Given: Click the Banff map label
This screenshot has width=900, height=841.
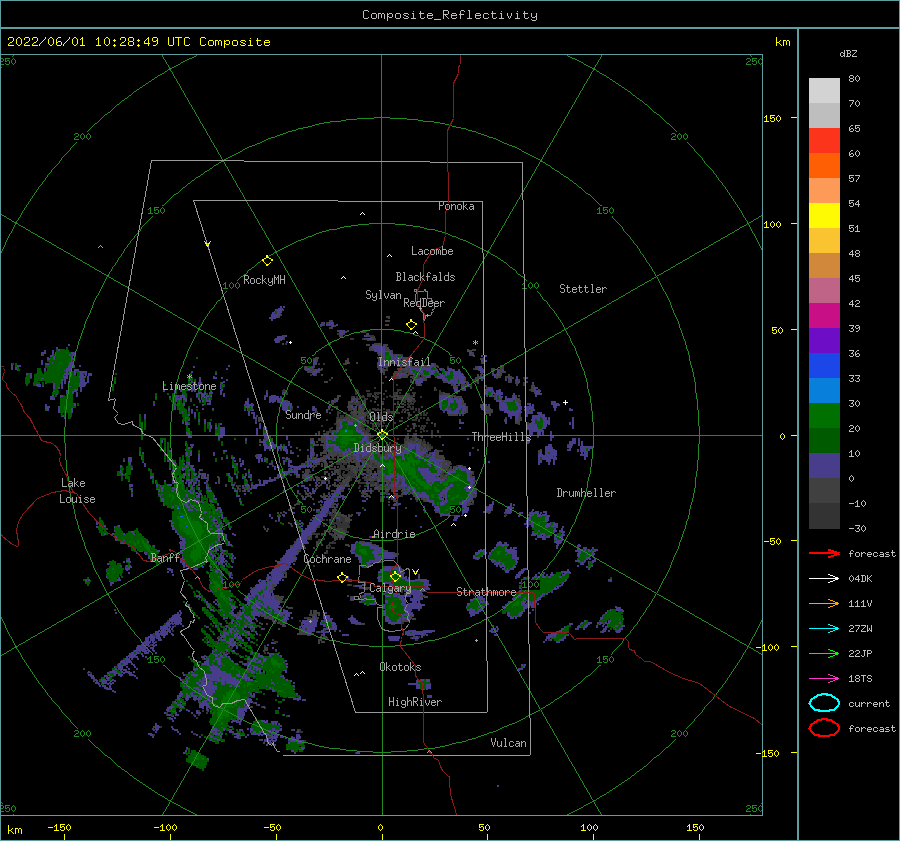Looking at the screenshot, I should [165, 557].
